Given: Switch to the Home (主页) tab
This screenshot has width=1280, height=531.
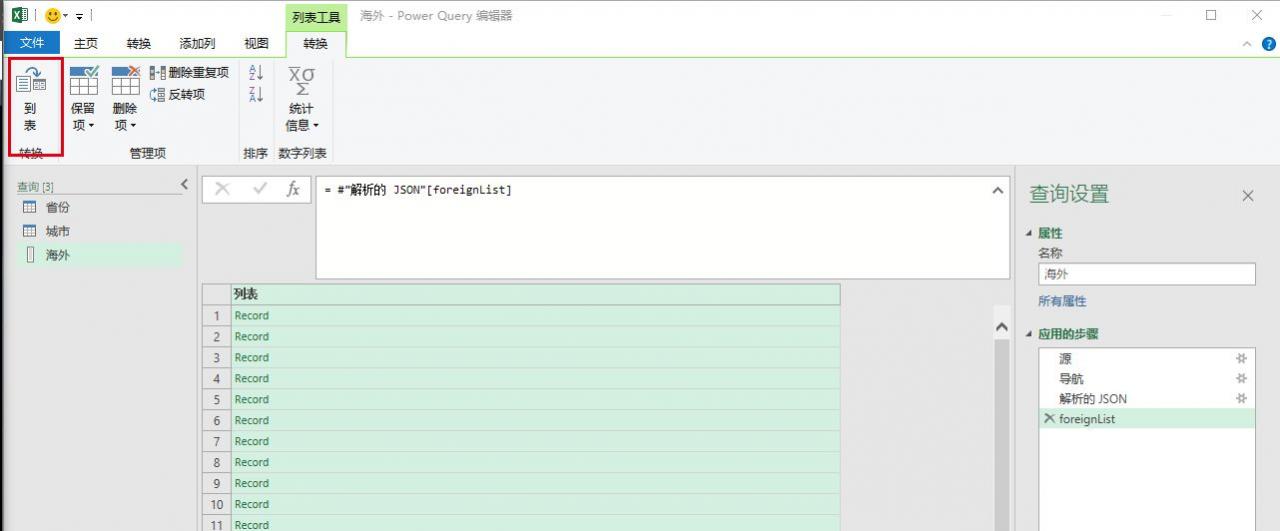Looking at the screenshot, I should click(x=86, y=43).
